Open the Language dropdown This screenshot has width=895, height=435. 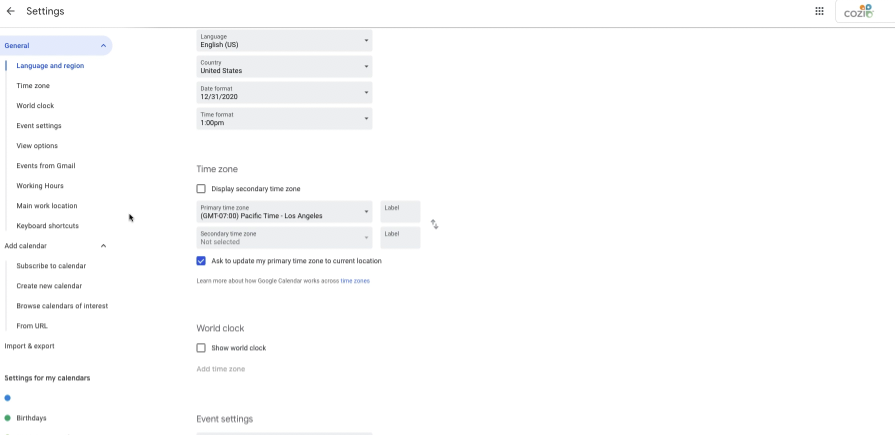point(284,41)
